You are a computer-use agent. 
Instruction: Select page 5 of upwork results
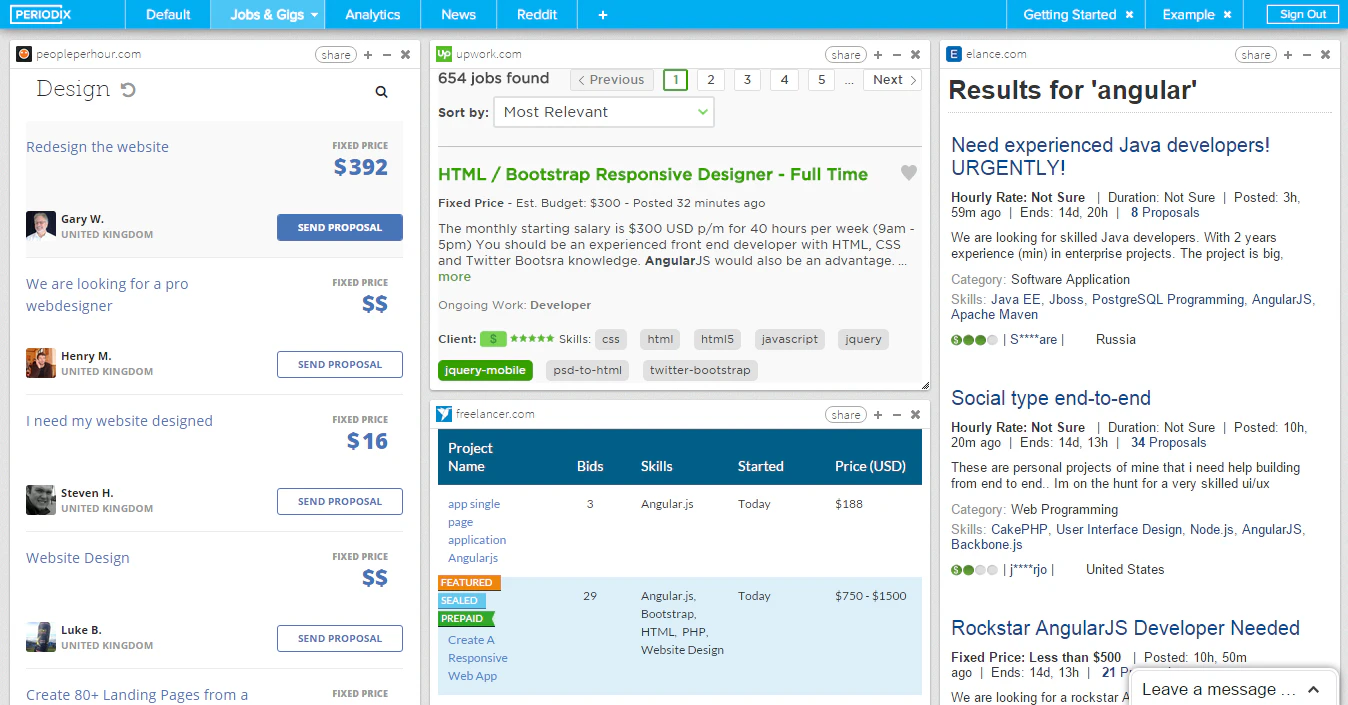click(x=821, y=80)
